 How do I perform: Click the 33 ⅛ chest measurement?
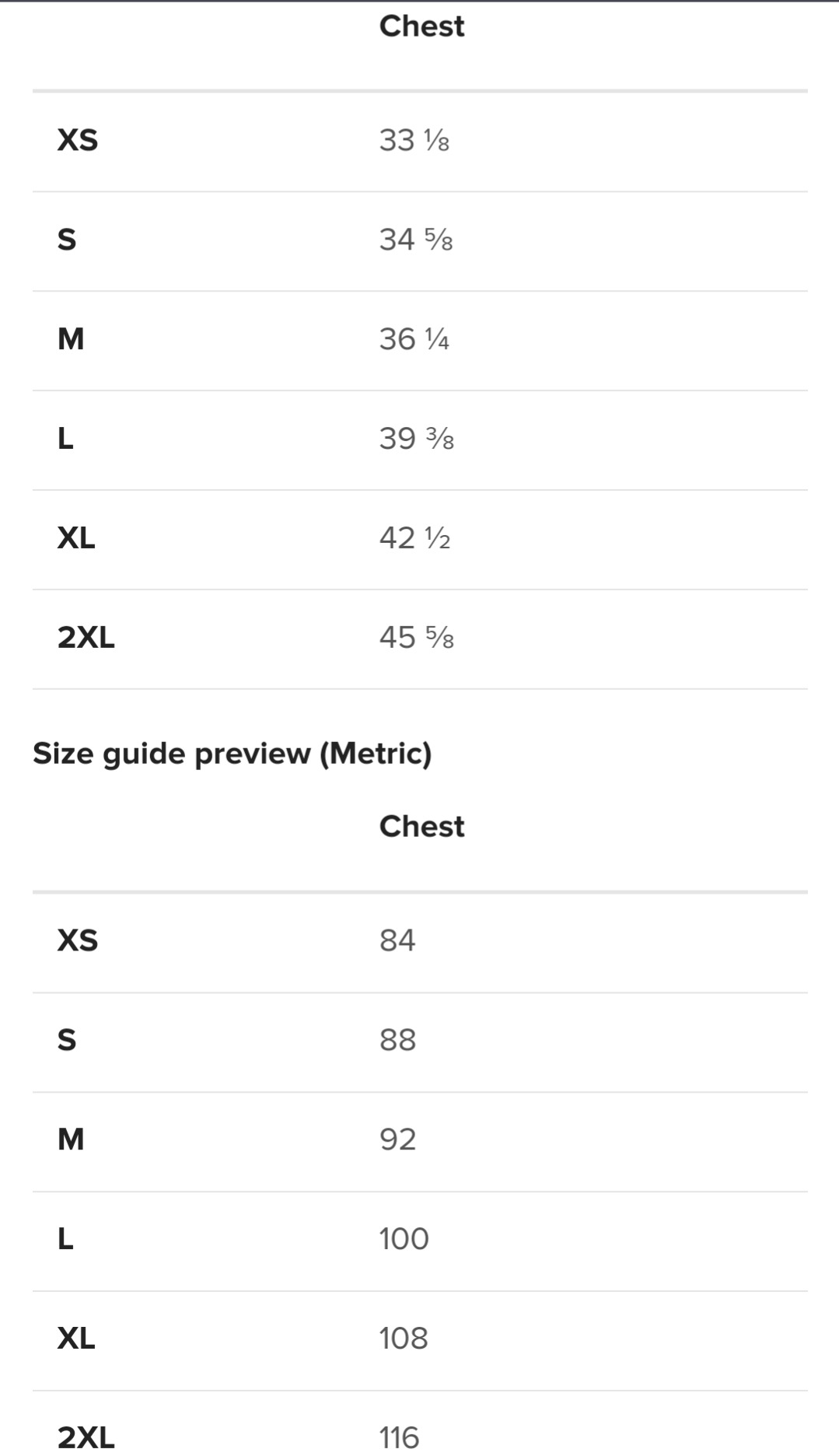click(414, 141)
